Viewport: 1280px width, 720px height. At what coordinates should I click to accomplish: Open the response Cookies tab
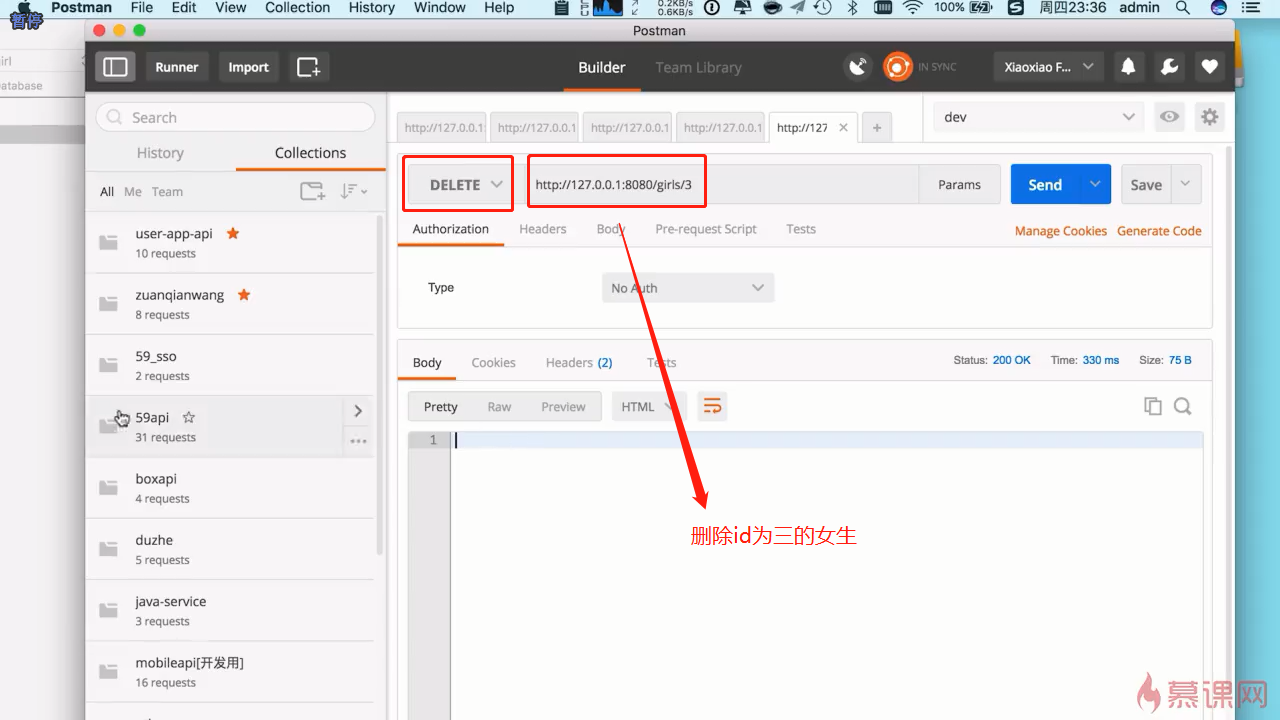[x=494, y=362]
